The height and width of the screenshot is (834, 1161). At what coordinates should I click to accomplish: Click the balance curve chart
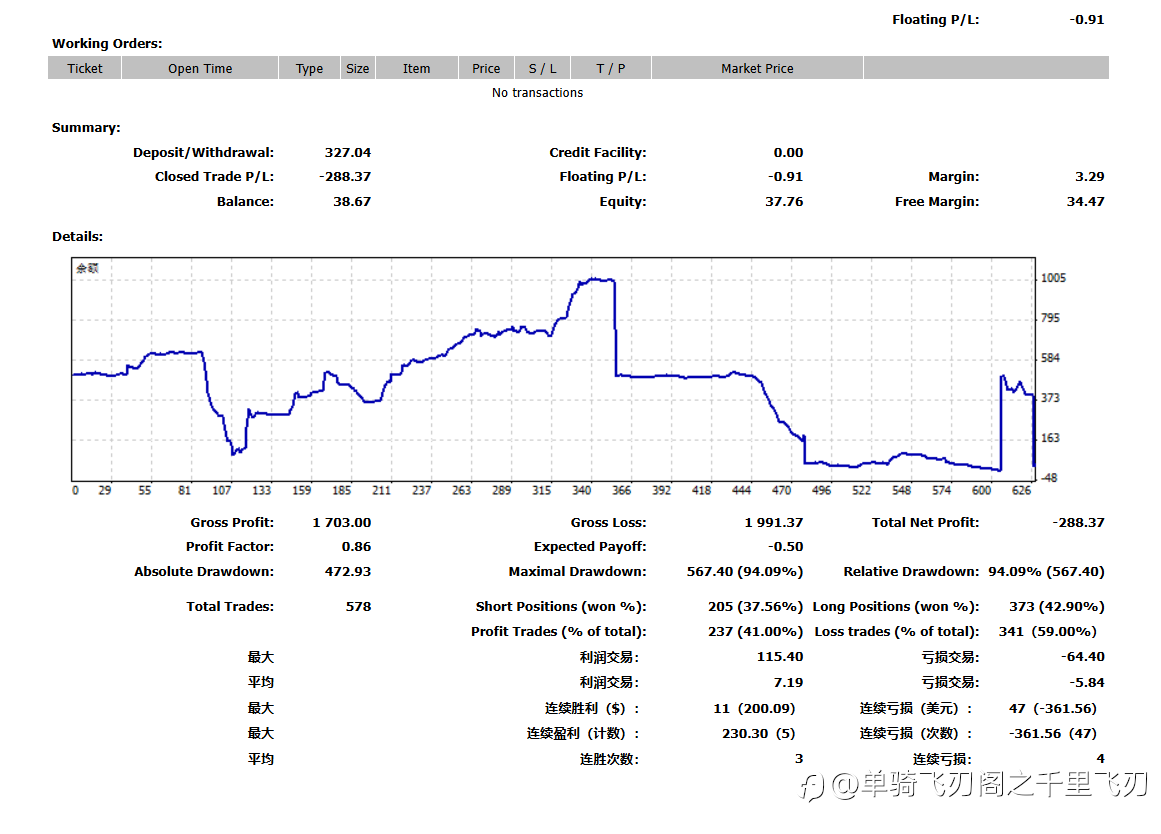point(553,370)
